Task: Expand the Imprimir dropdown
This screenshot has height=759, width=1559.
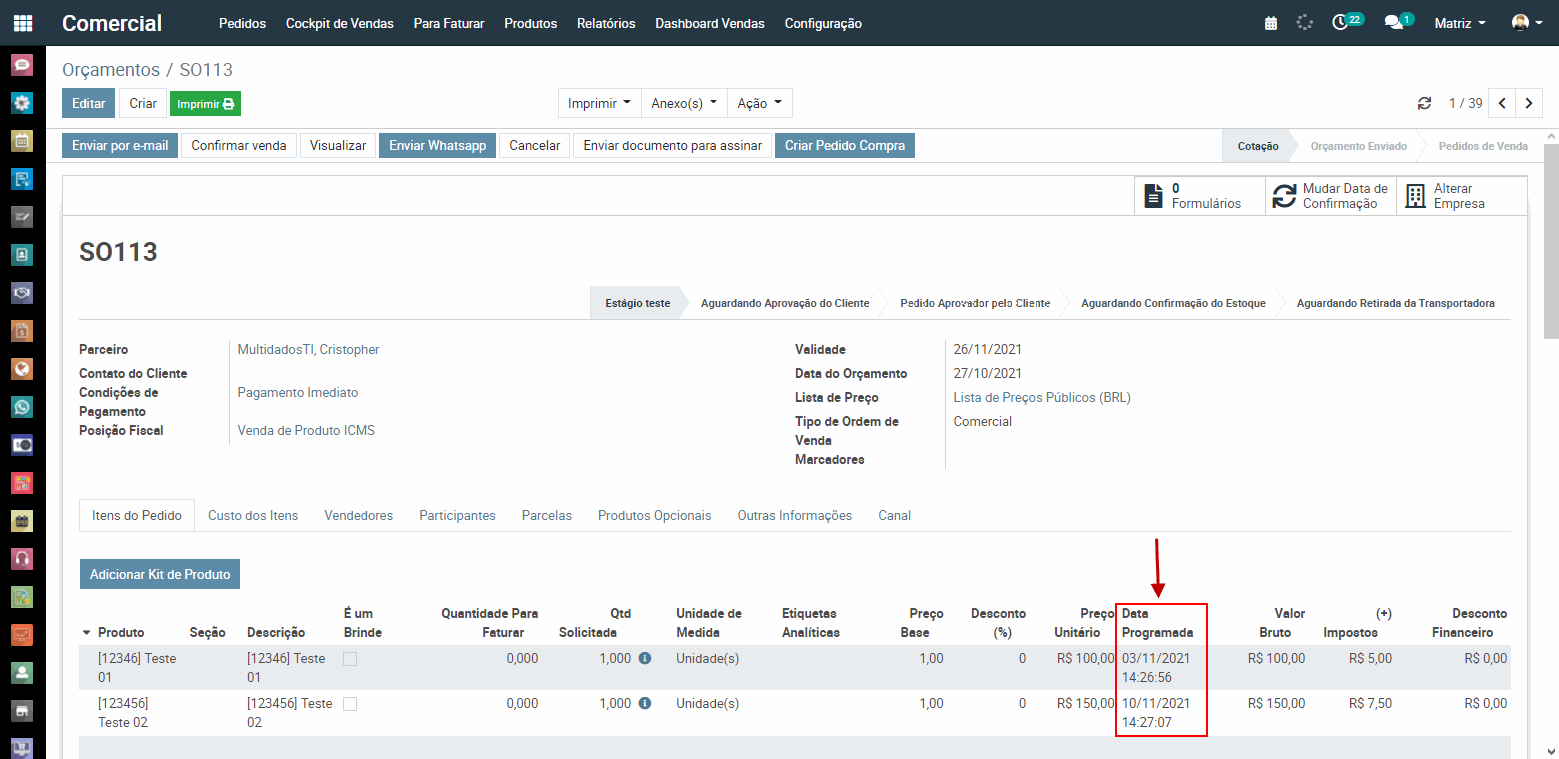Action: 599,103
